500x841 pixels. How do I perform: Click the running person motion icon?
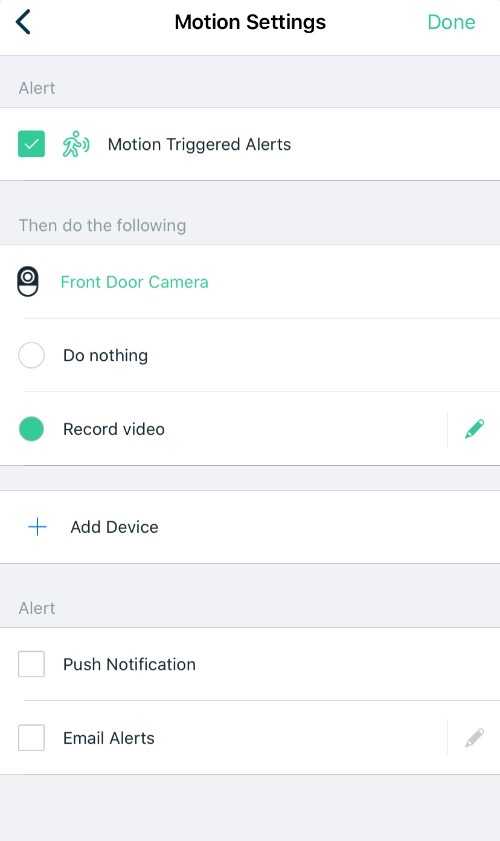[76, 144]
